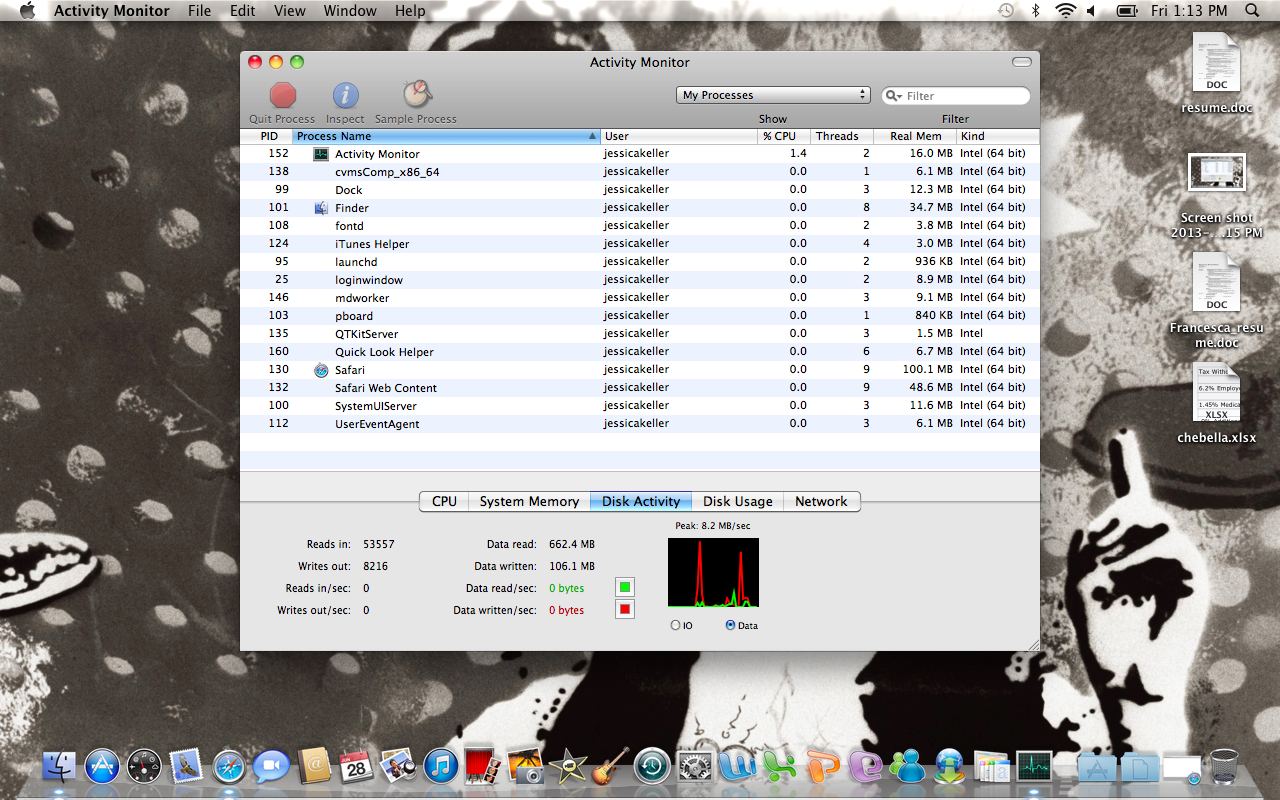Open System Preferences gear icon in Dock

pos(694,767)
